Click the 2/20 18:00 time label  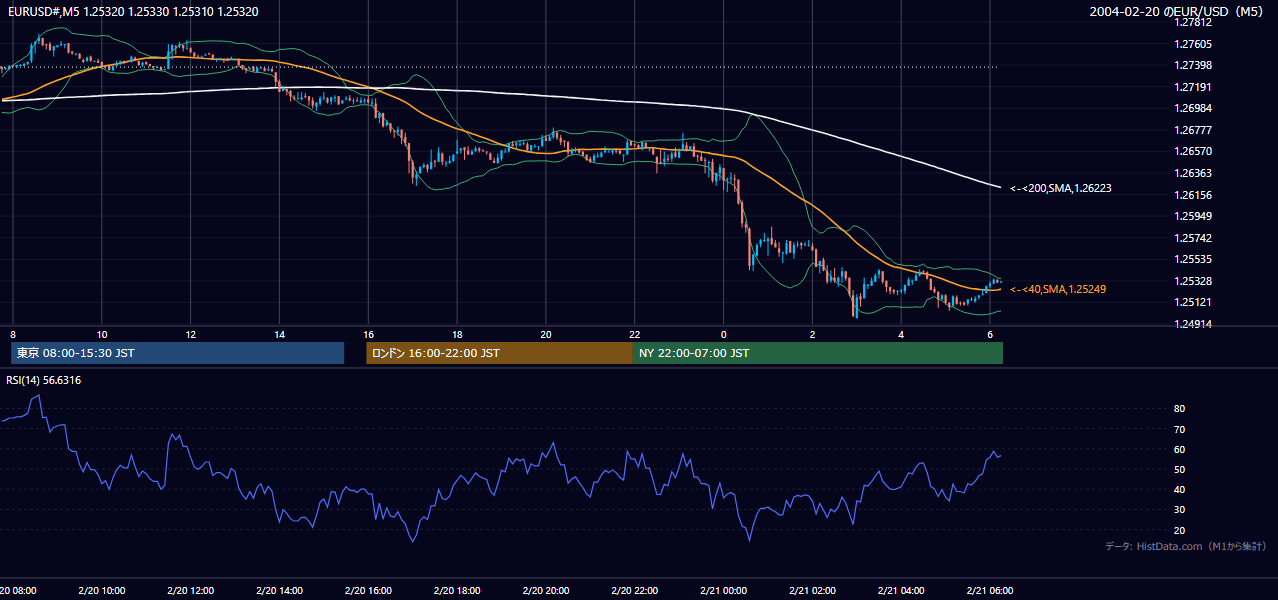click(x=457, y=590)
